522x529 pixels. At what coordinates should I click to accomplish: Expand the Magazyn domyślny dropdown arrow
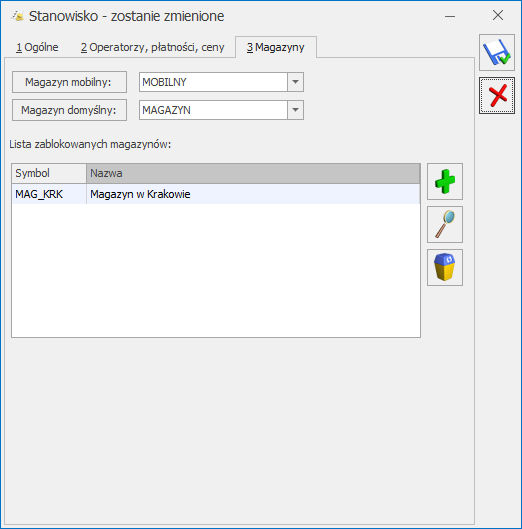(295, 110)
